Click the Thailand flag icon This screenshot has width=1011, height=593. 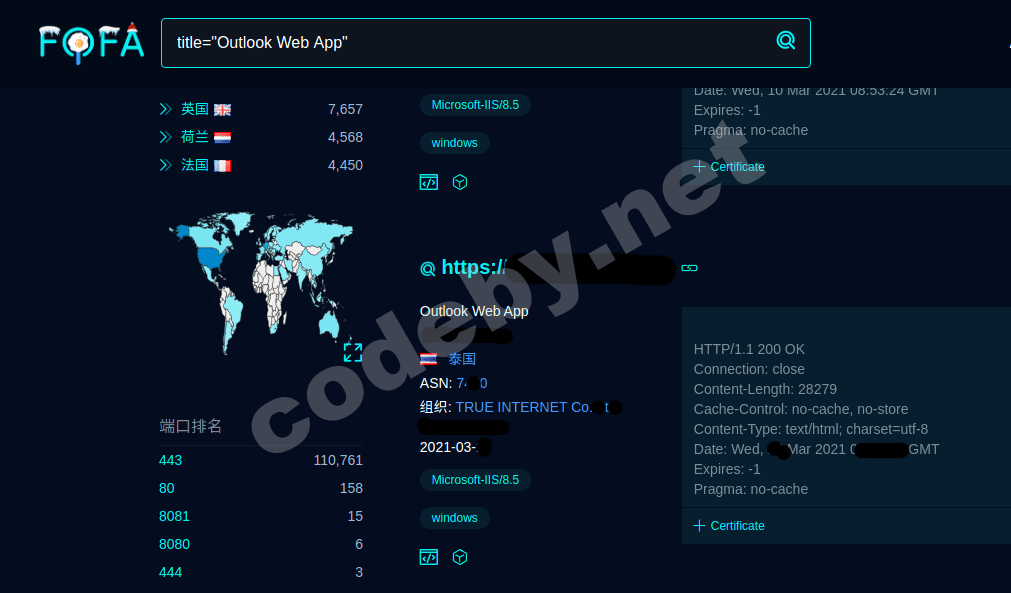[428, 359]
